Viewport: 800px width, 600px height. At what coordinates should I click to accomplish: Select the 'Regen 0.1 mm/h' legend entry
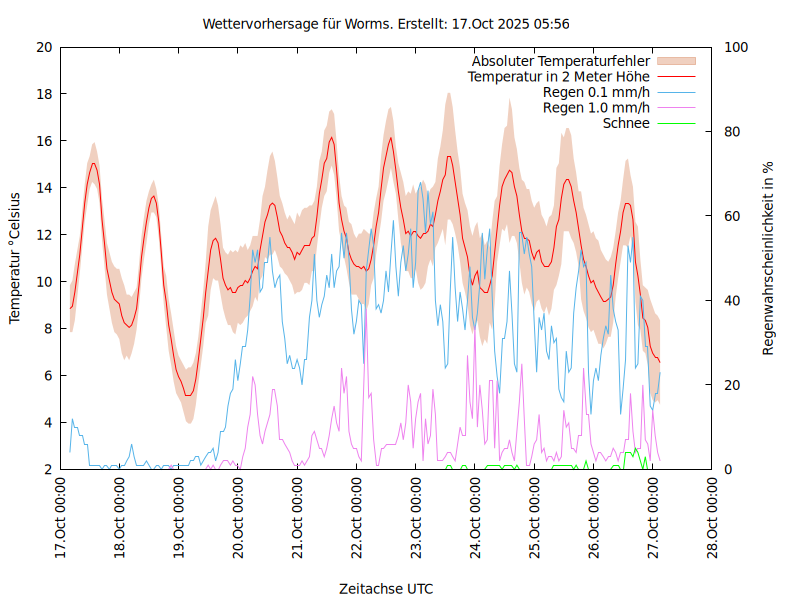(x=596, y=93)
